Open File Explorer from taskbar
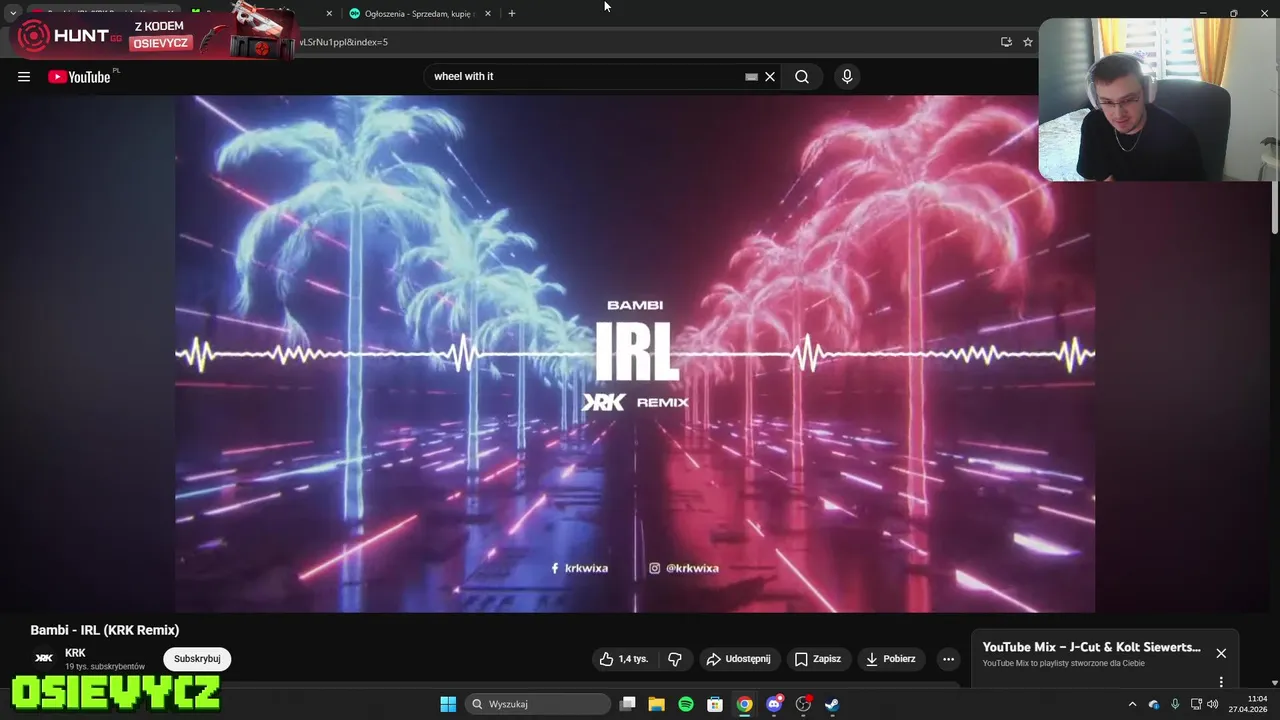 [x=657, y=704]
